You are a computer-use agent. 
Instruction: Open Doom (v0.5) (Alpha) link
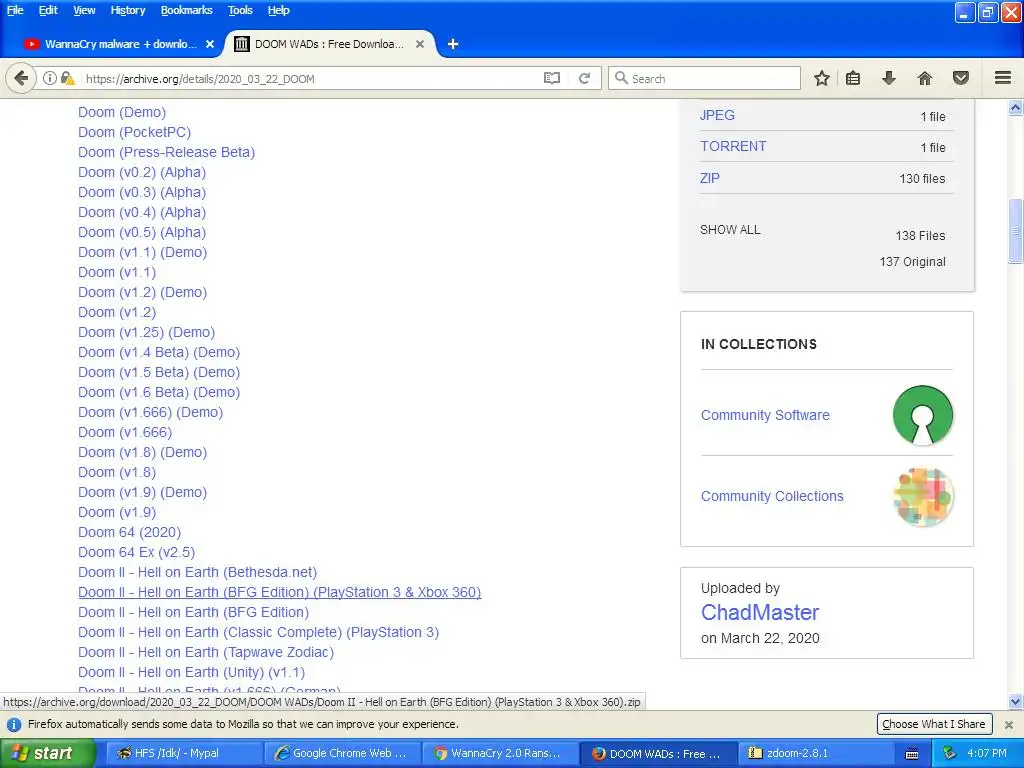point(142,232)
